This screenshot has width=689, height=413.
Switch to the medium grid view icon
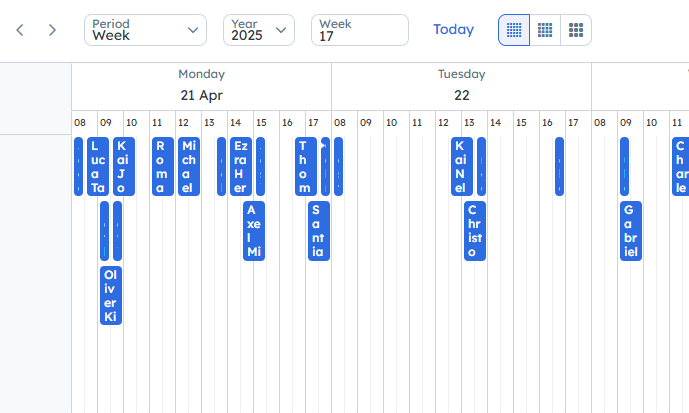coord(545,30)
